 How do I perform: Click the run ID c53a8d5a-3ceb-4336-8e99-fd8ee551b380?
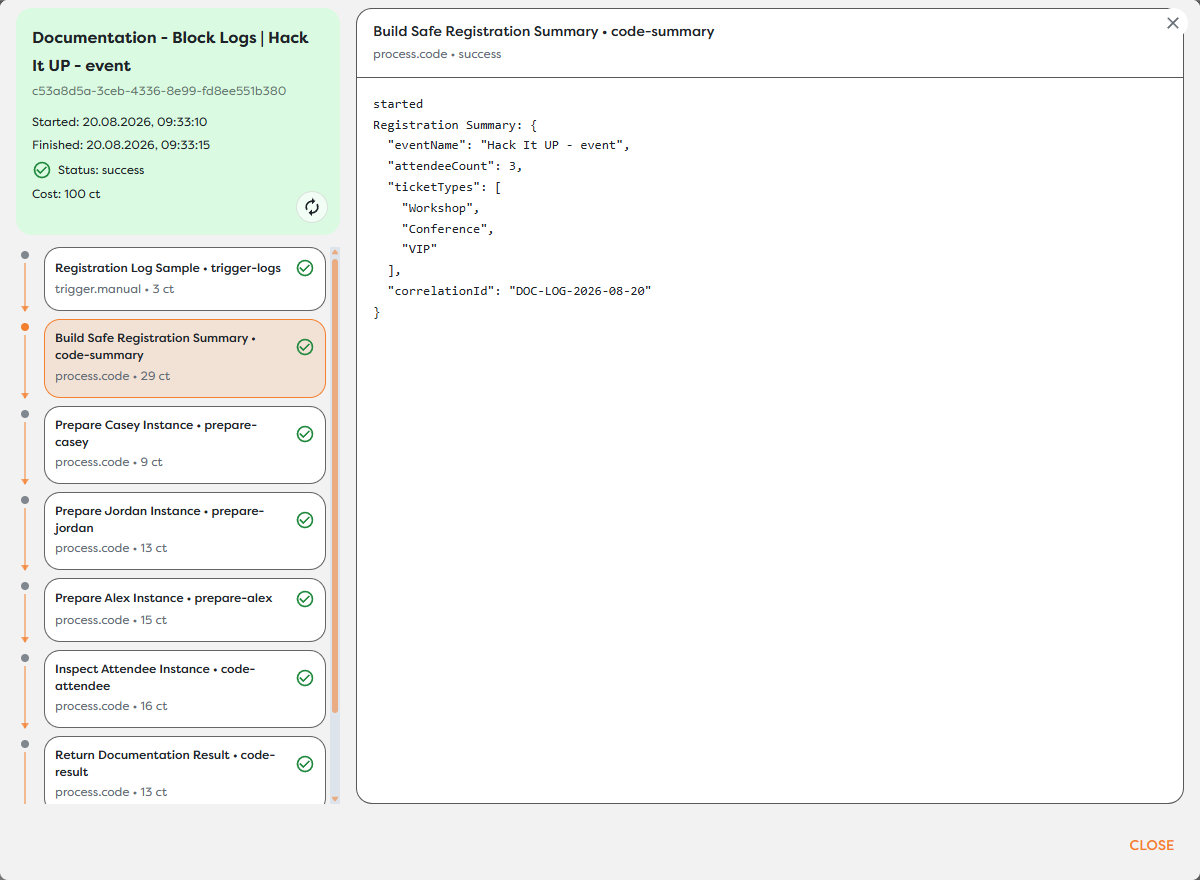(159, 91)
